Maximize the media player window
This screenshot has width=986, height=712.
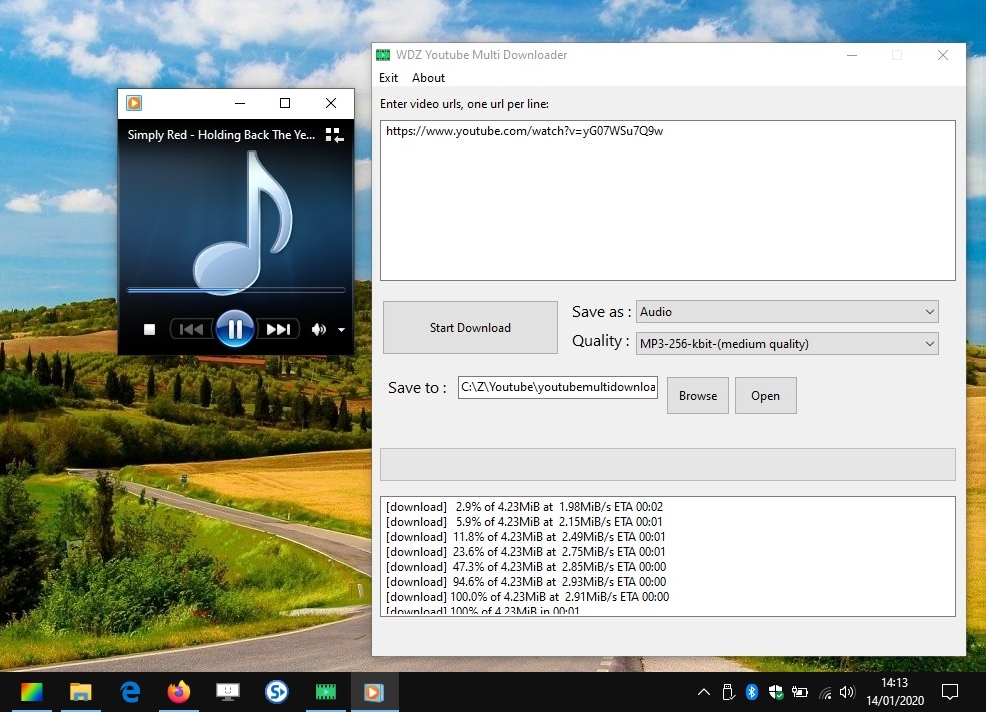click(x=285, y=103)
